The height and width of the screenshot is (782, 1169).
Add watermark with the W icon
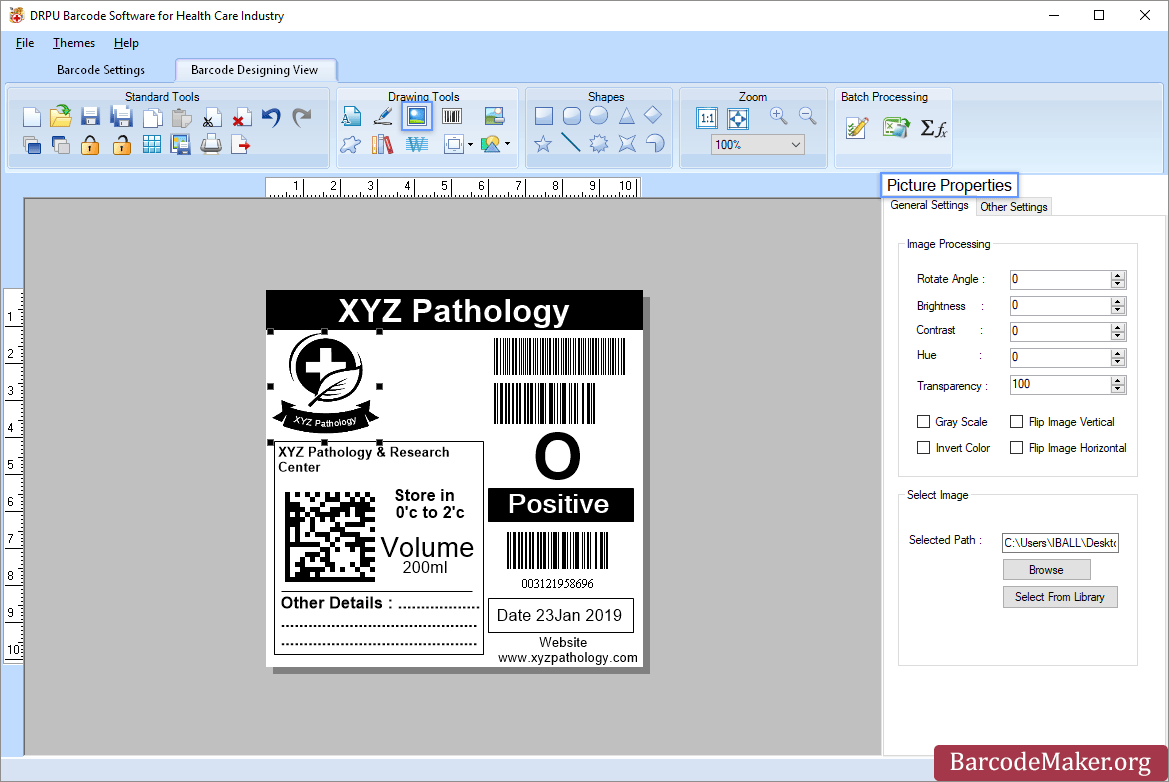tap(417, 144)
